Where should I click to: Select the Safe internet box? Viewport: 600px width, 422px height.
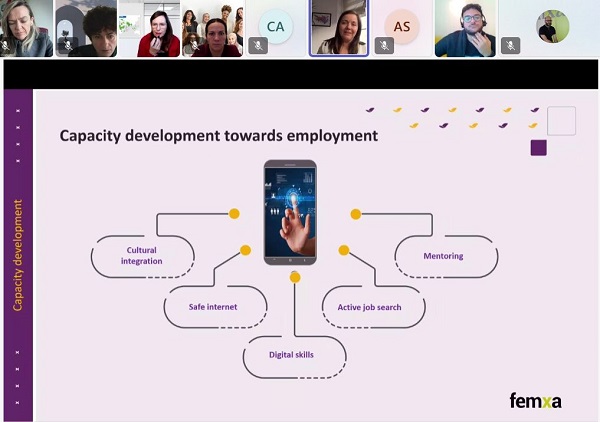213,307
